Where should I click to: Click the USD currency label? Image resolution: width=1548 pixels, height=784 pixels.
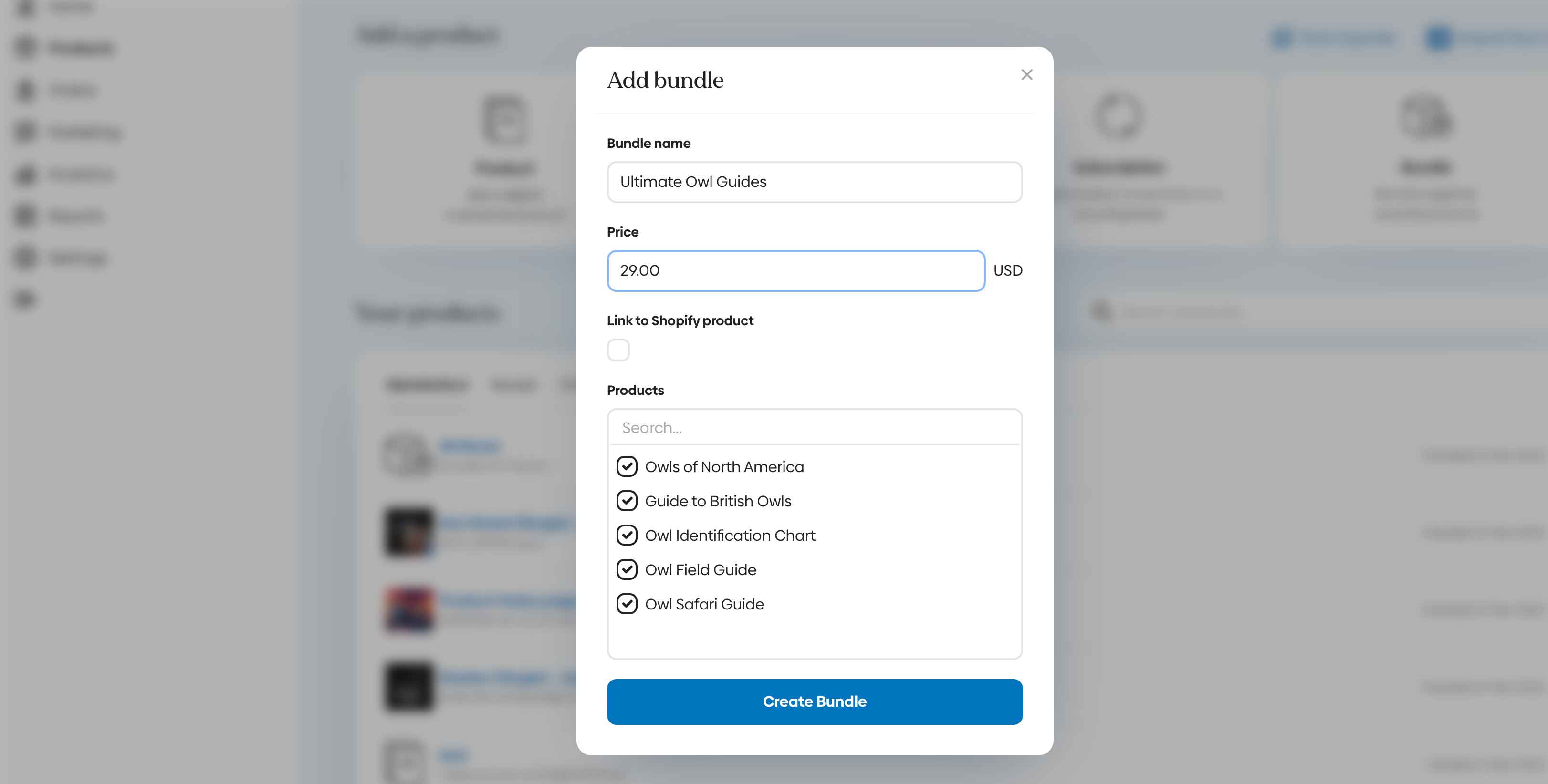(1008, 270)
